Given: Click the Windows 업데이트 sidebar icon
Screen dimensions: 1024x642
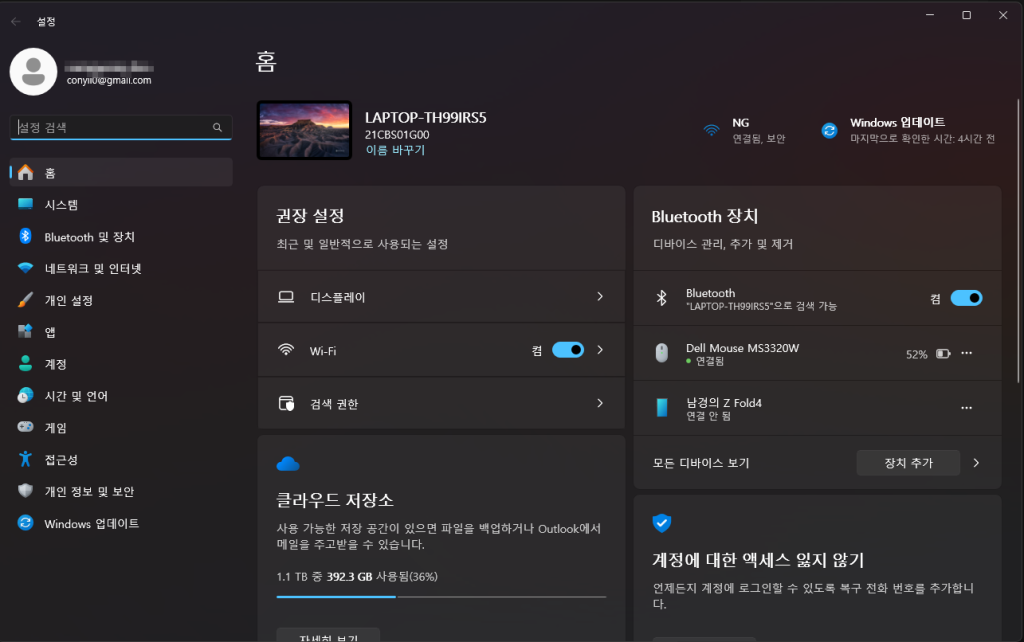Looking at the screenshot, I should [25, 523].
